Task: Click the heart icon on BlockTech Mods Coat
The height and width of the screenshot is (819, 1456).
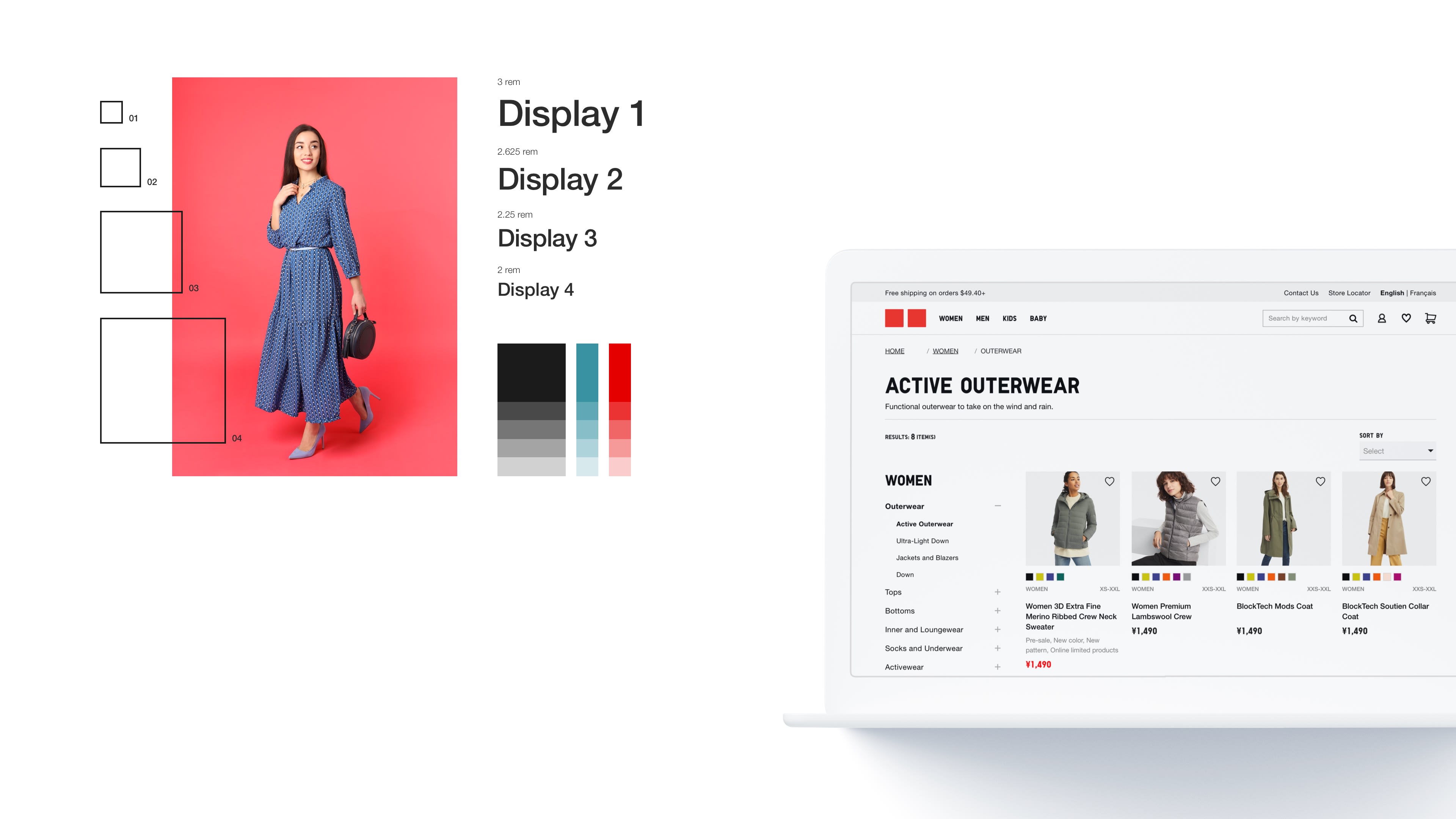Action: pyautogui.click(x=1321, y=481)
